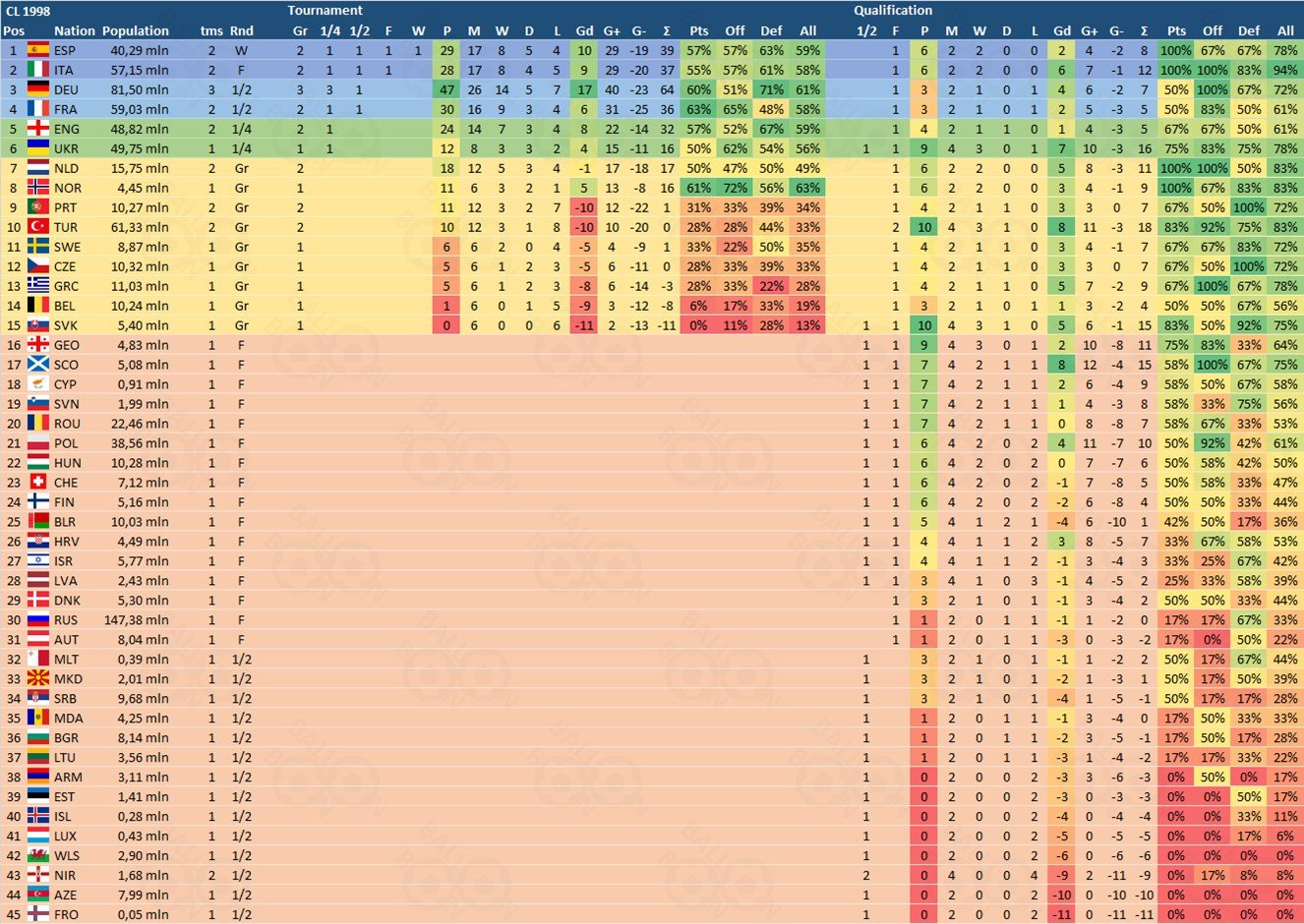Click the Turkey flag beside TUR

[38, 227]
